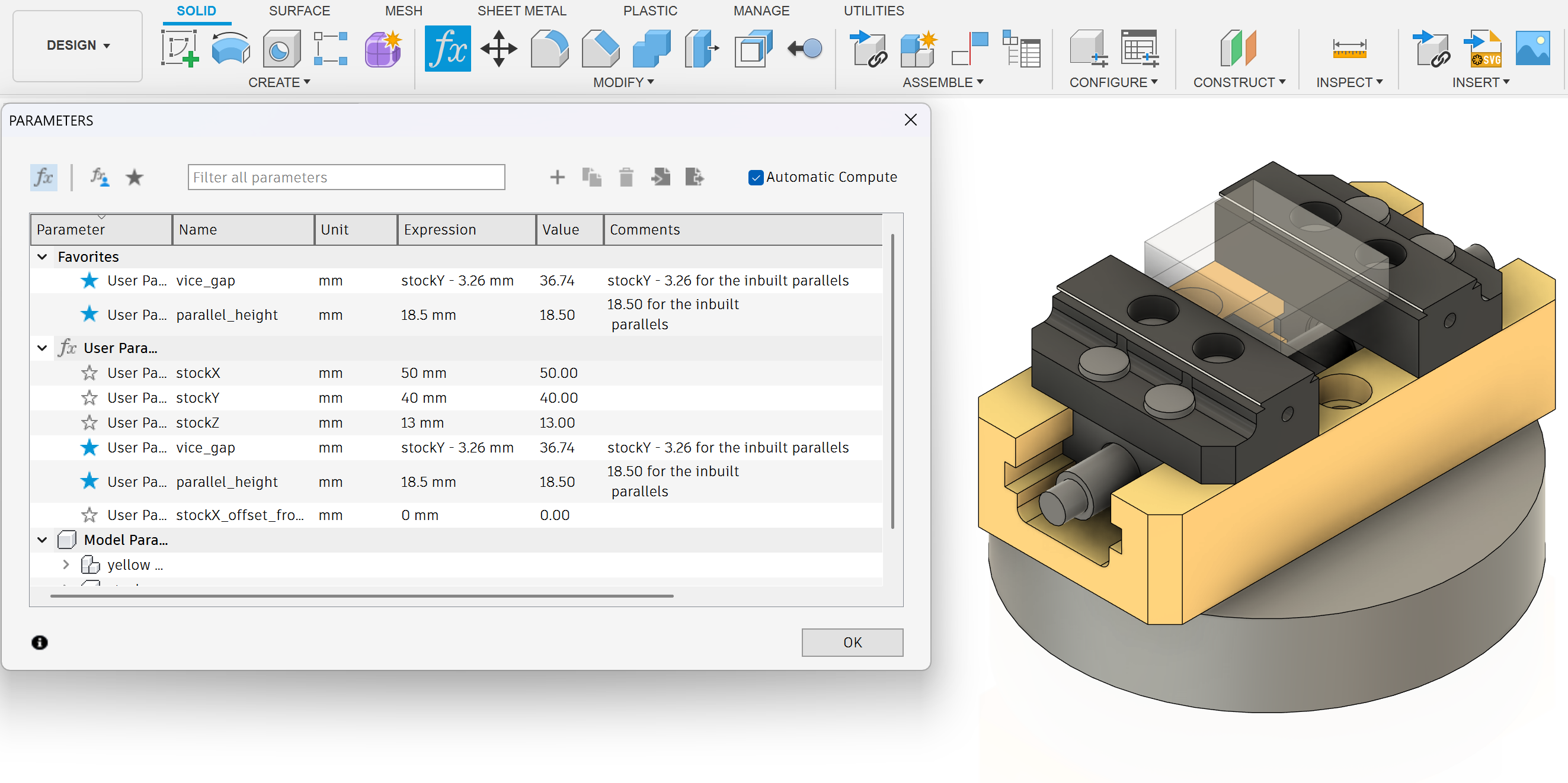Open the CONSTRUCT dropdown menu
The height and width of the screenshot is (783, 1568).
1238,82
